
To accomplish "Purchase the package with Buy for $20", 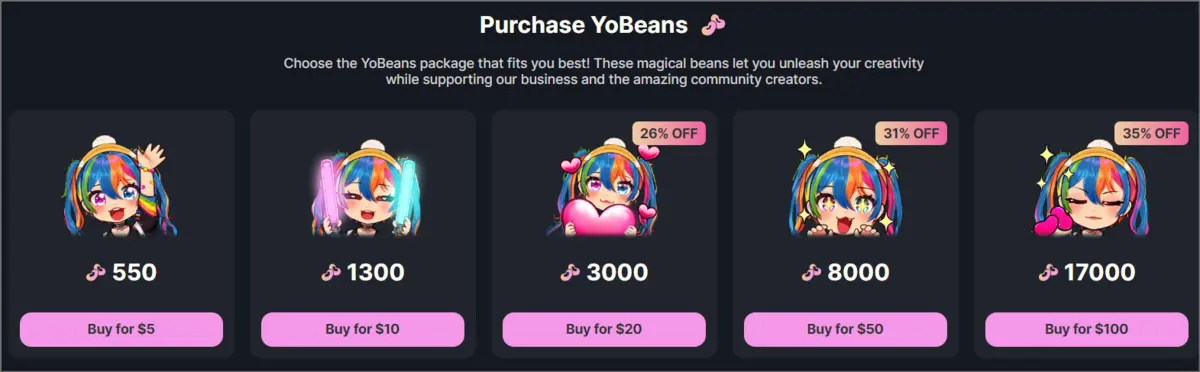I will tap(604, 329).
